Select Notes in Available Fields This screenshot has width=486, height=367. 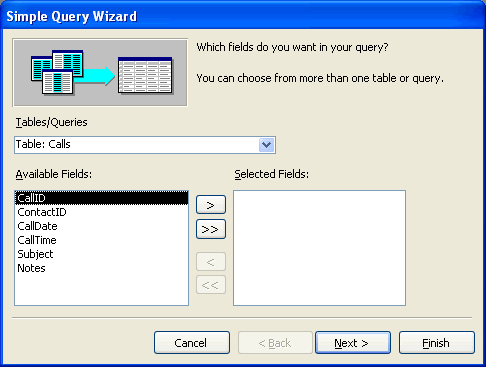click(x=101, y=268)
